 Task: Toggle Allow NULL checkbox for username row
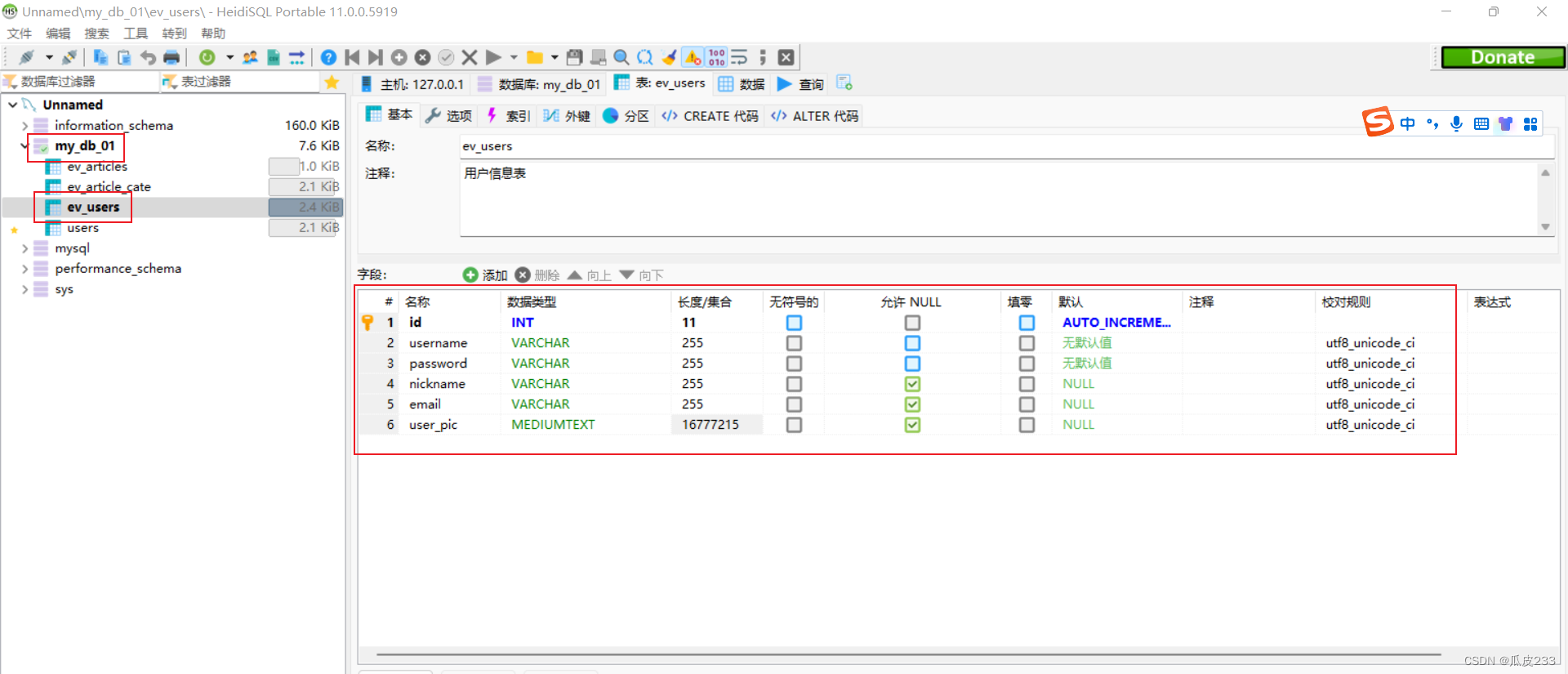point(912,343)
